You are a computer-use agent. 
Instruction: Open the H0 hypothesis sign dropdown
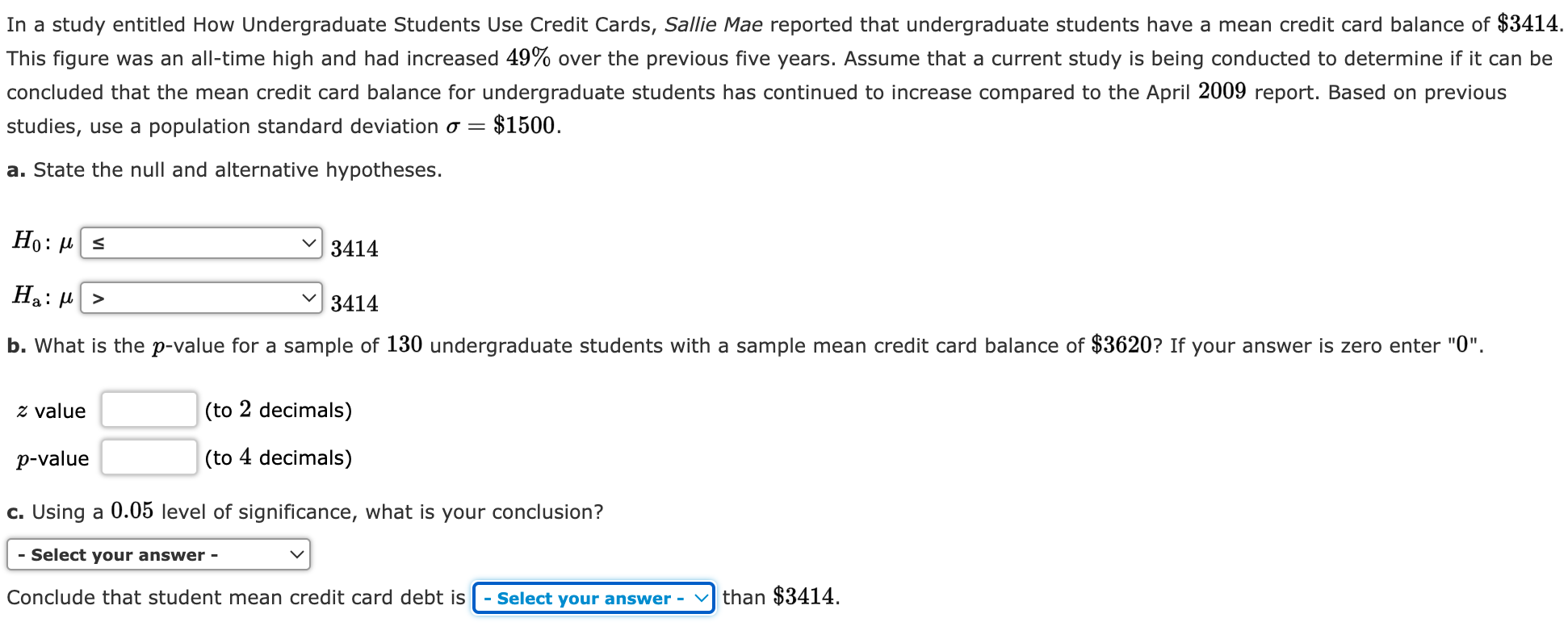tap(200, 242)
